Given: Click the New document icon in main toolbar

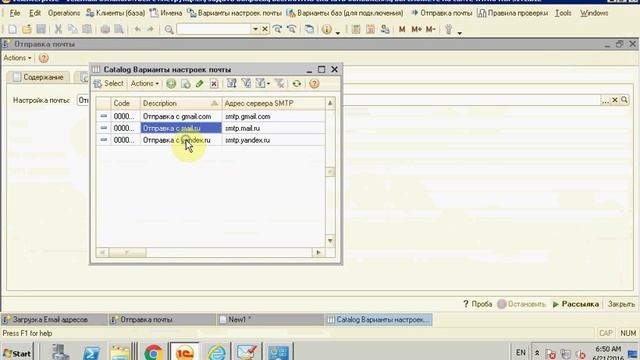Looking at the screenshot, I should tap(12, 29).
